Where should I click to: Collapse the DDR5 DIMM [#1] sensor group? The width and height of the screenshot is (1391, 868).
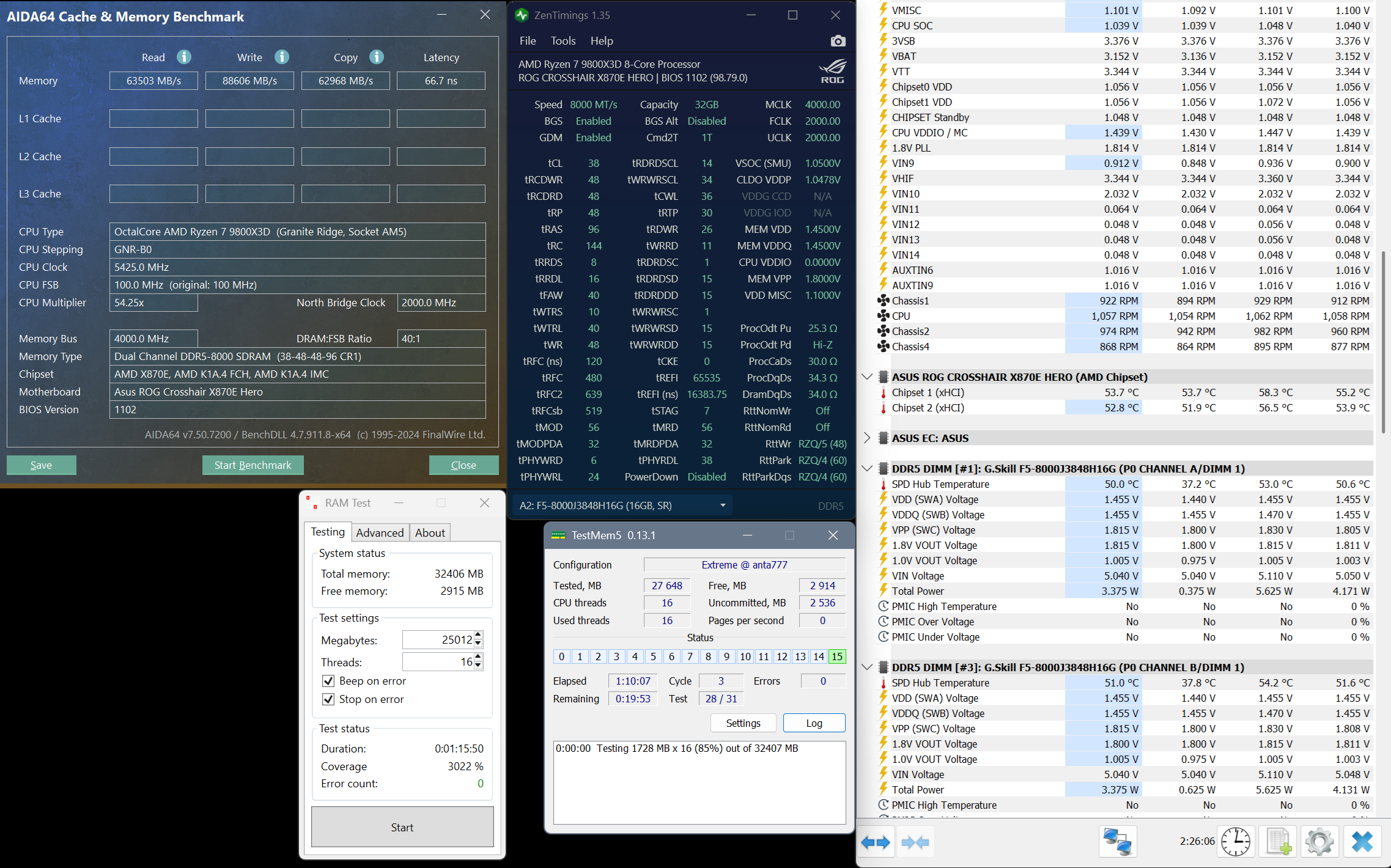[866, 469]
